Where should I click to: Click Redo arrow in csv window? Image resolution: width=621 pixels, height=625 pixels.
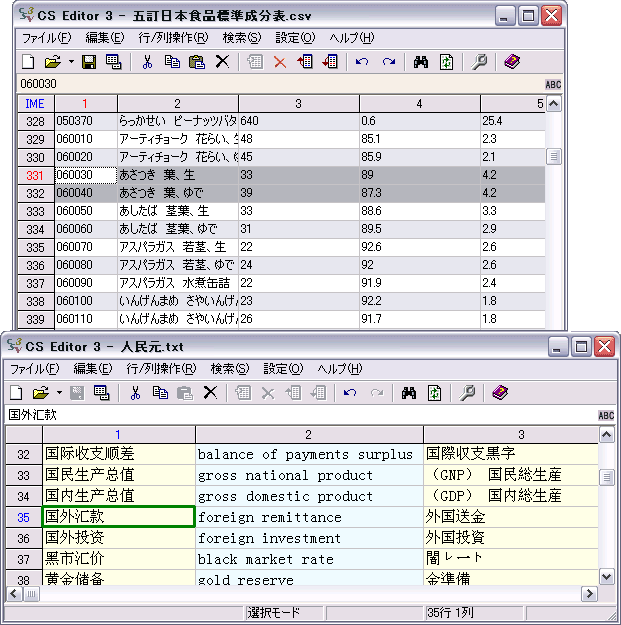[389, 62]
